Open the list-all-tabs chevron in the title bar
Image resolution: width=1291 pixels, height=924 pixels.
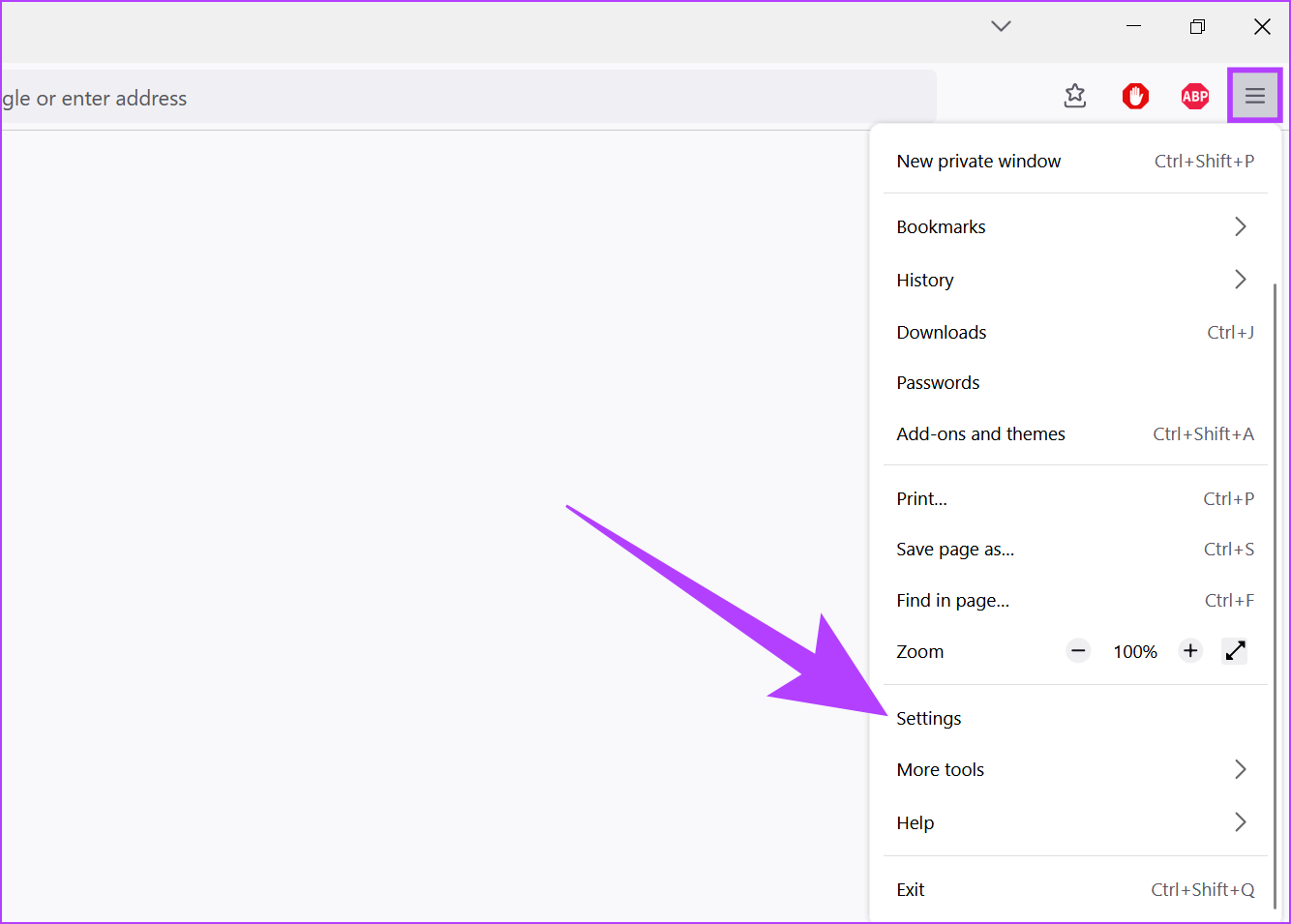[x=1001, y=26]
